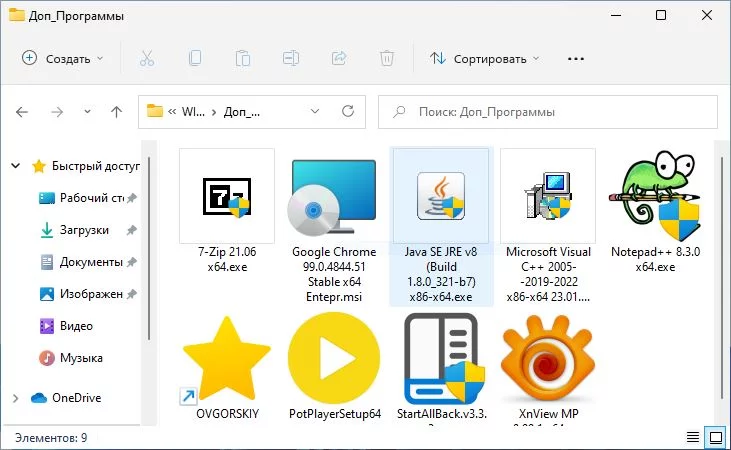This screenshot has width=731, height=450.
Task: Click the folder icon in the address bar
Action: coord(155,111)
